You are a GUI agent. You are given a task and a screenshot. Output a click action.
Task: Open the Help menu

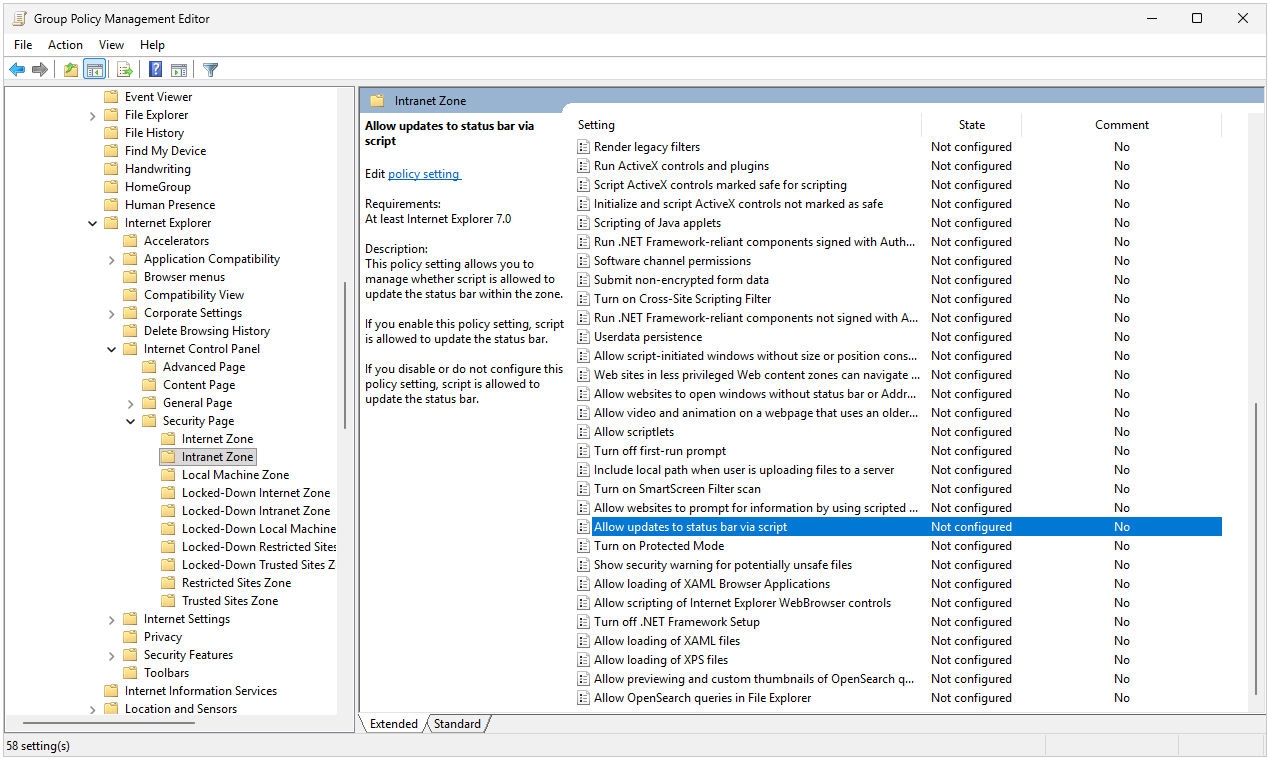point(152,45)
